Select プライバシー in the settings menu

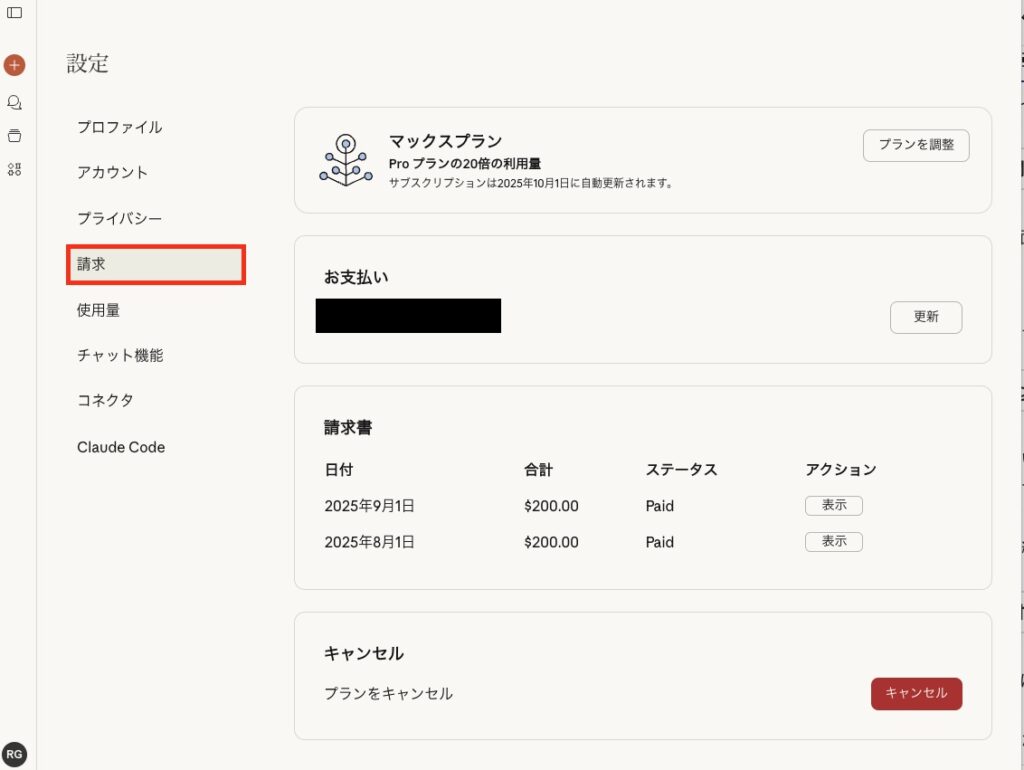[x=119, y=218]
